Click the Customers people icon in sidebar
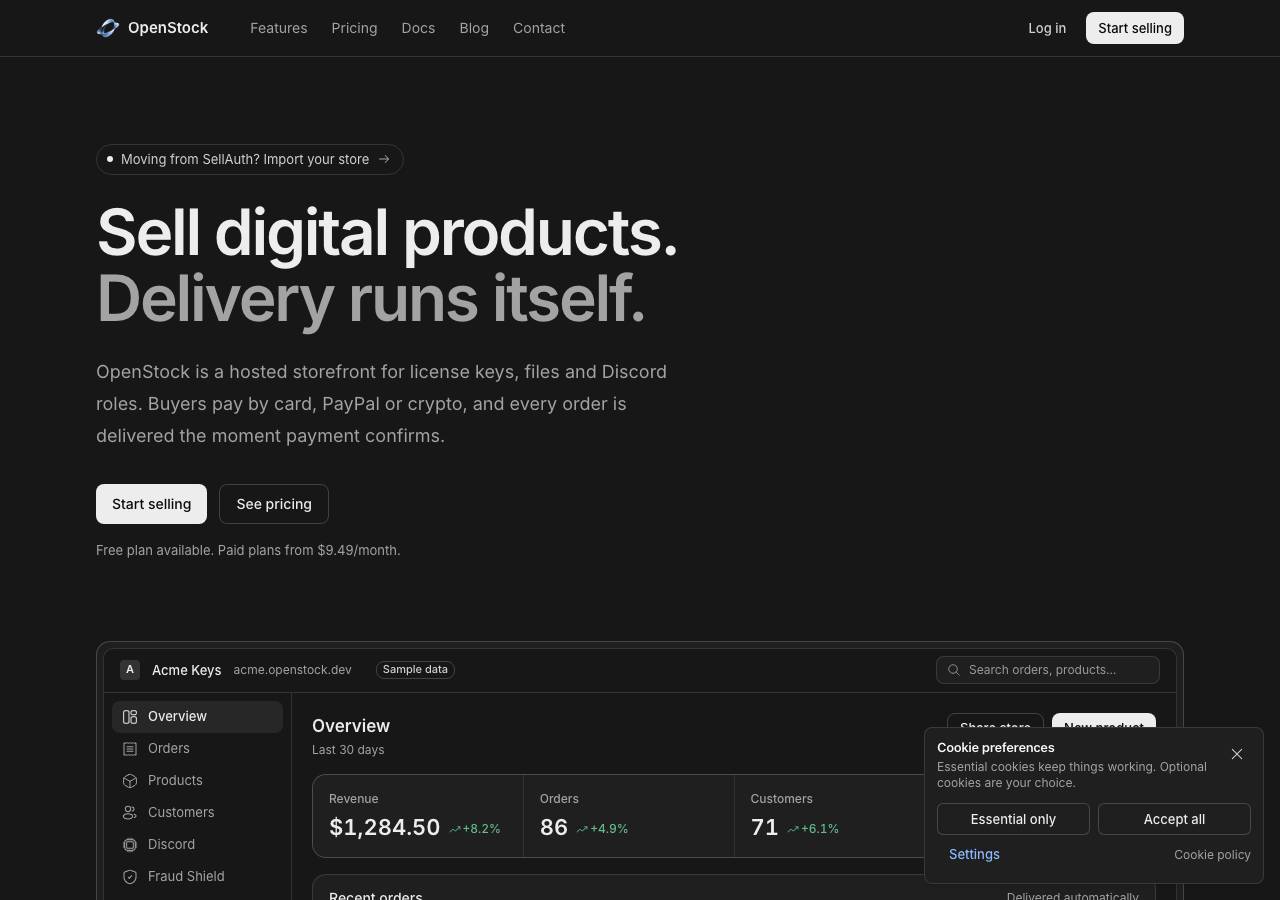The height and width of the screenshot is (900, 1280). click(130, 813)
